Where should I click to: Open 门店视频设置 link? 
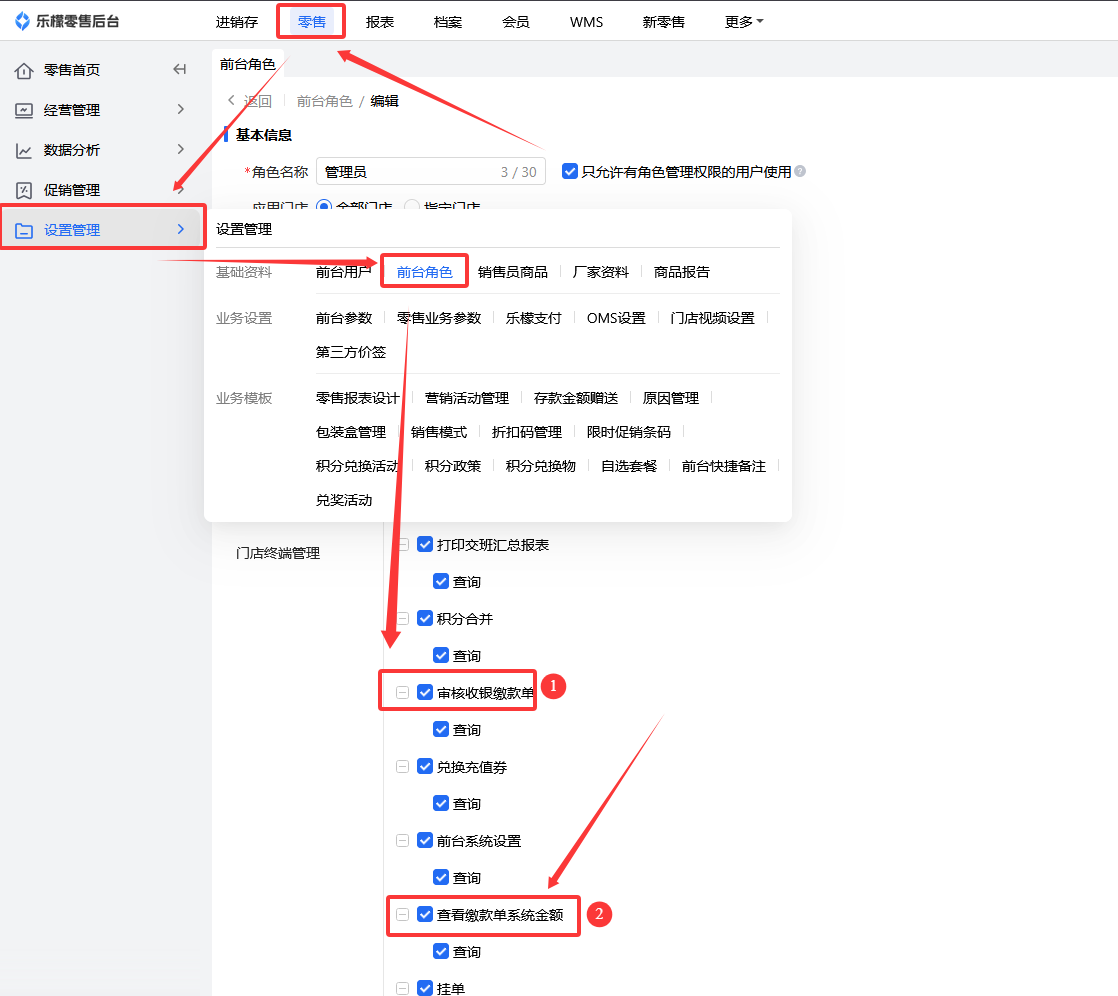click(712, 318)
